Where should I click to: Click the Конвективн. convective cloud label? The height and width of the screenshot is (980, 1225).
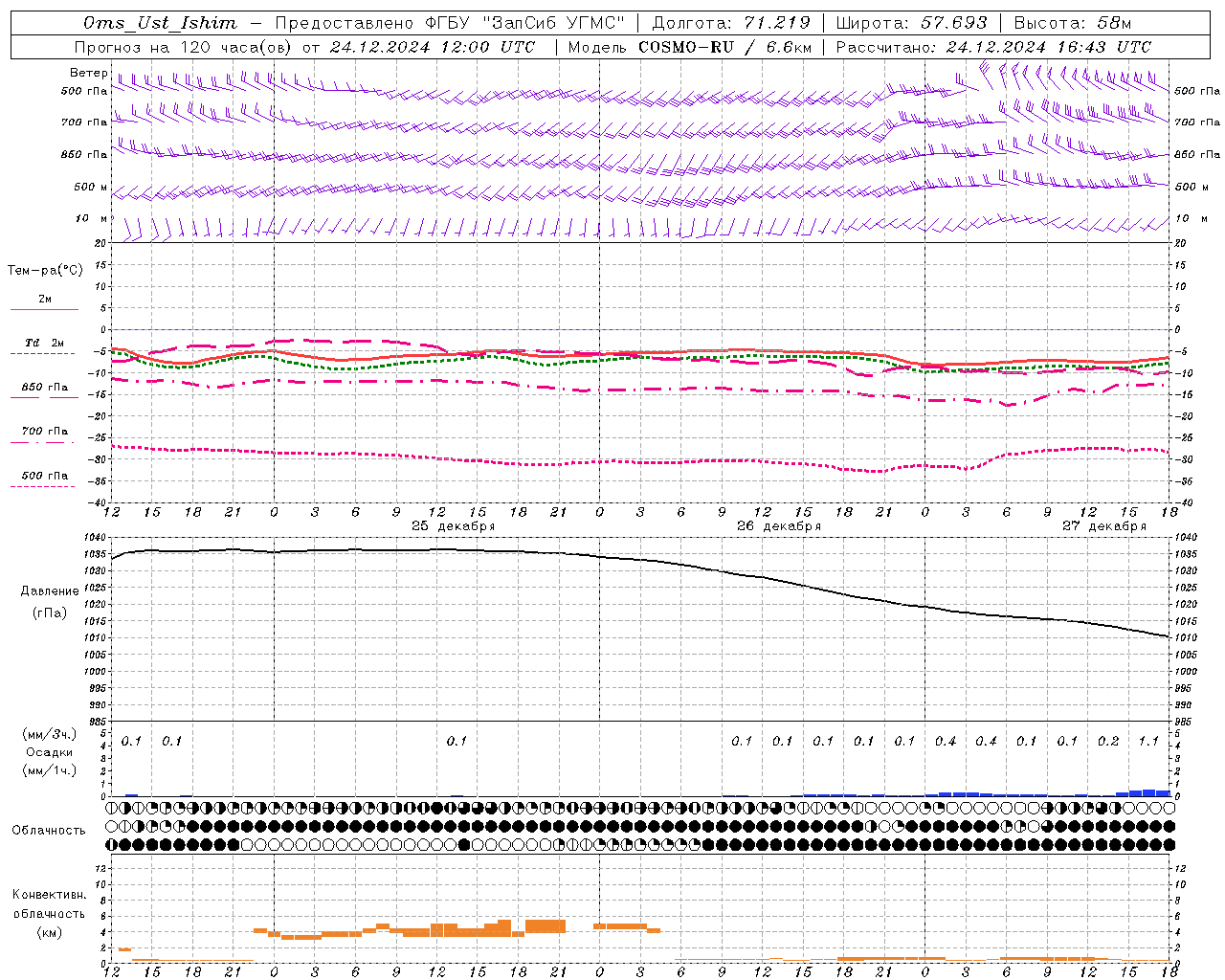coord(49,895)
